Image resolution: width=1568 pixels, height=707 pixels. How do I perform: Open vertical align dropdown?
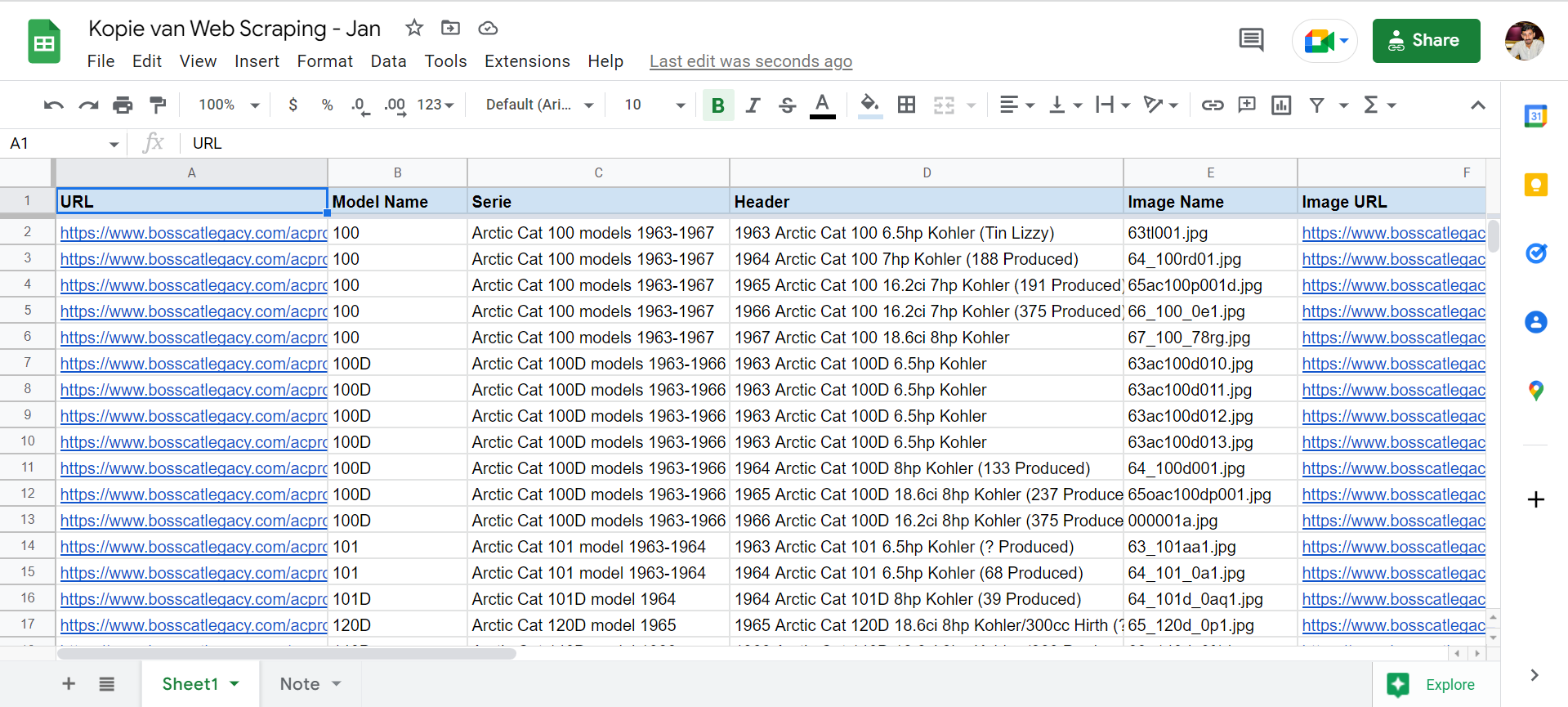tap(1065, 105)
